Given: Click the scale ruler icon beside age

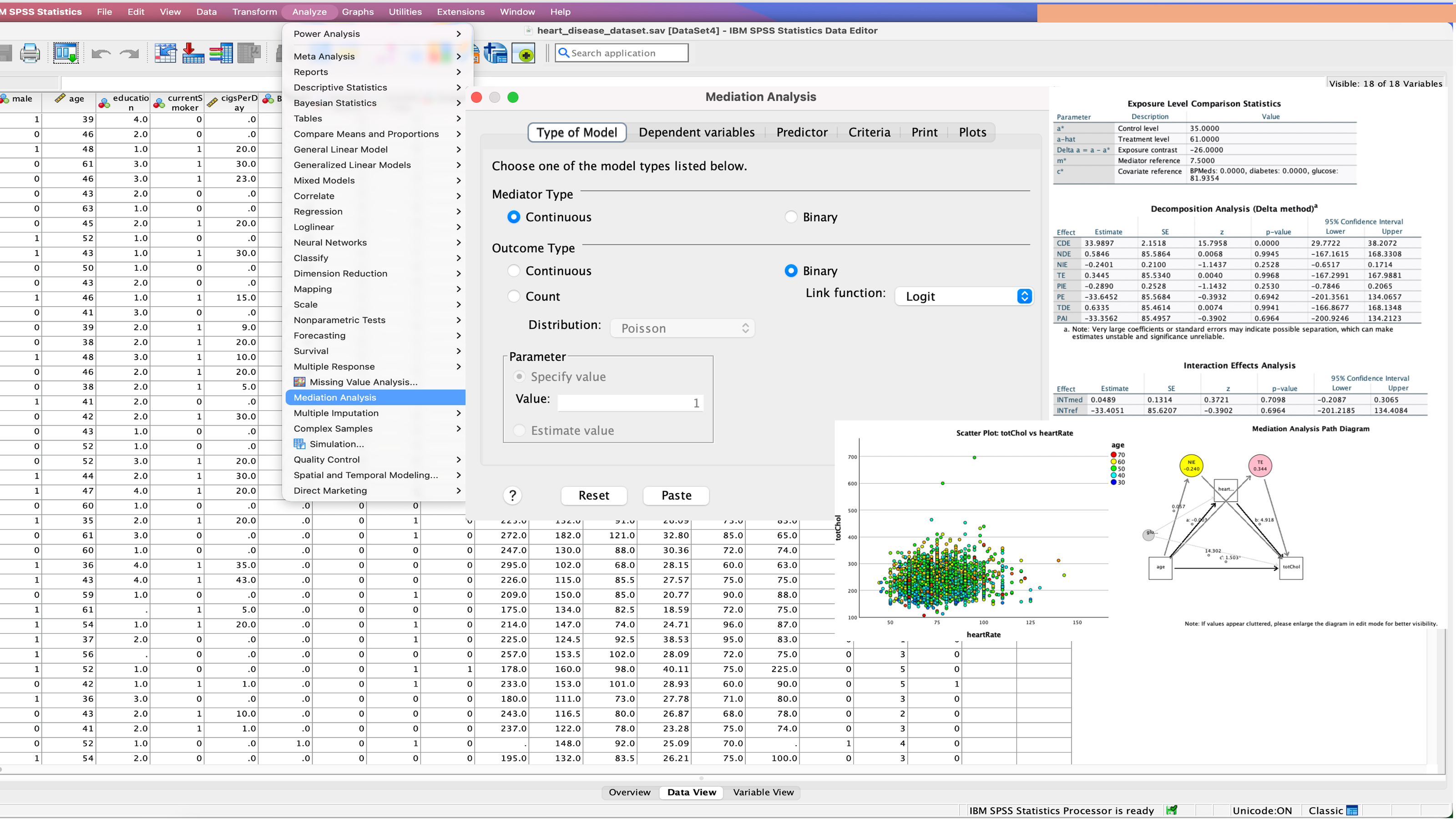Looking at the screenshot, I should click(60, 98).
